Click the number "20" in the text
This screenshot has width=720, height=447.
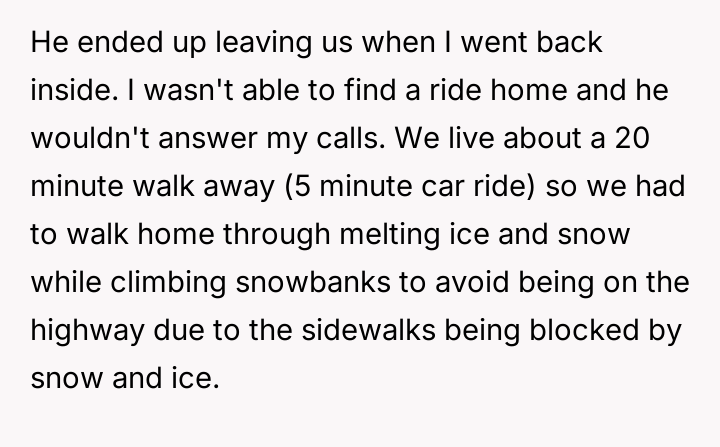pos(655,138)
